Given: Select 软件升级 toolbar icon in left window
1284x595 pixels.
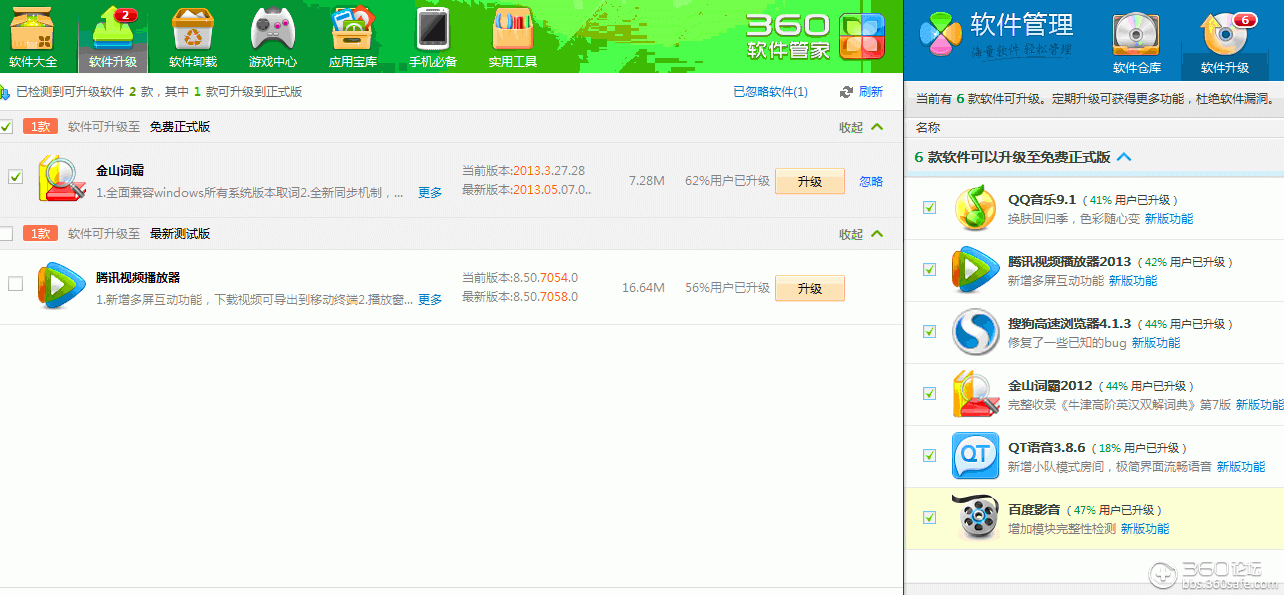Looking at the screenshot, I should [113, 37].
